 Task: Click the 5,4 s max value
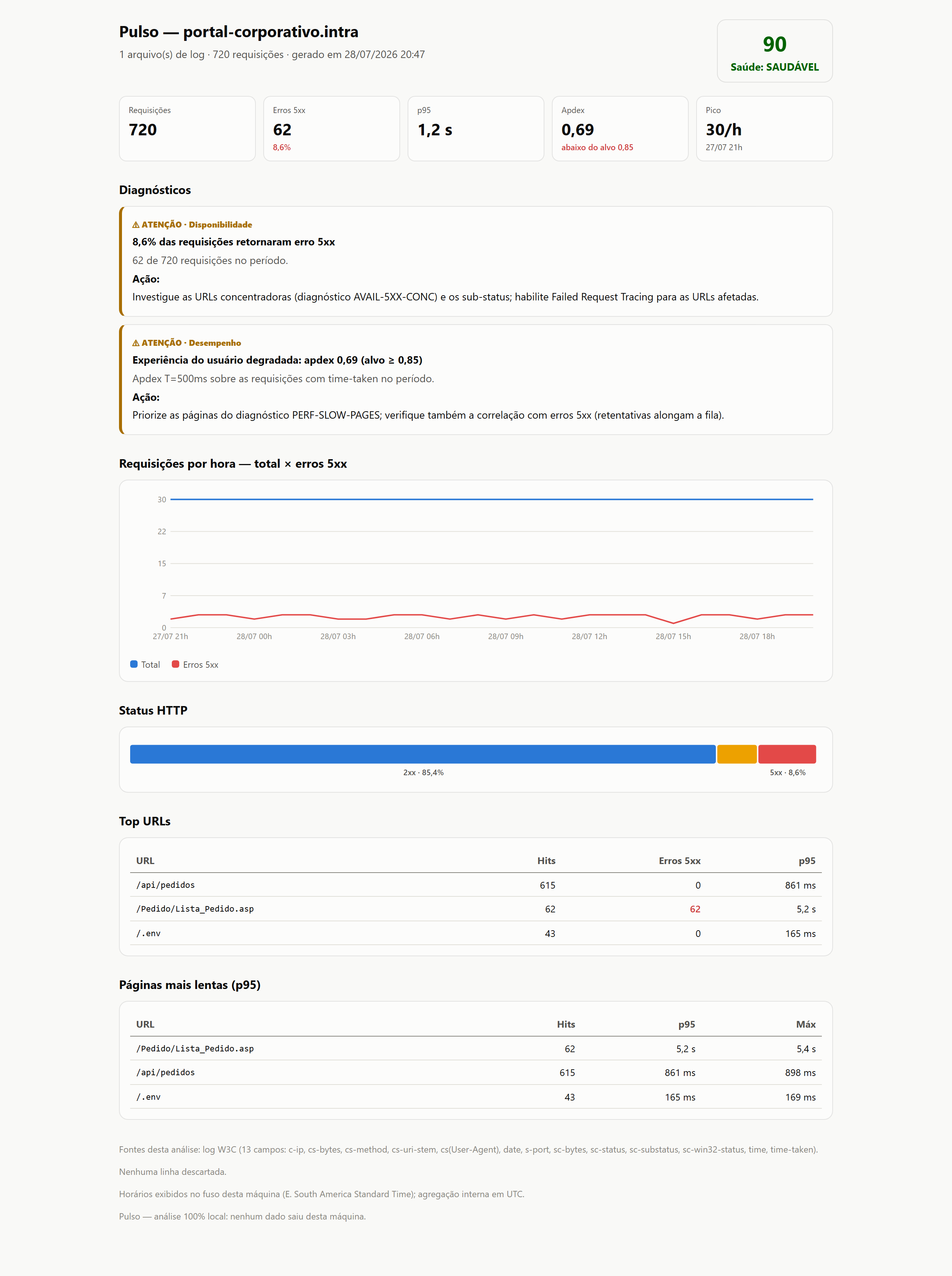(x=806, y=1049)
